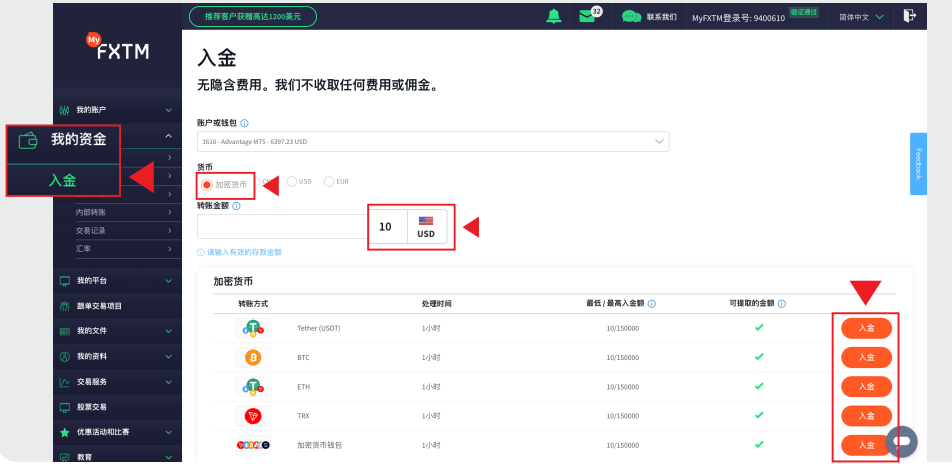The height and width of the screenshot is (464, 952).
Task: Click 请输入有效的存款金额 hint text
Action: (x=244, y=252)
